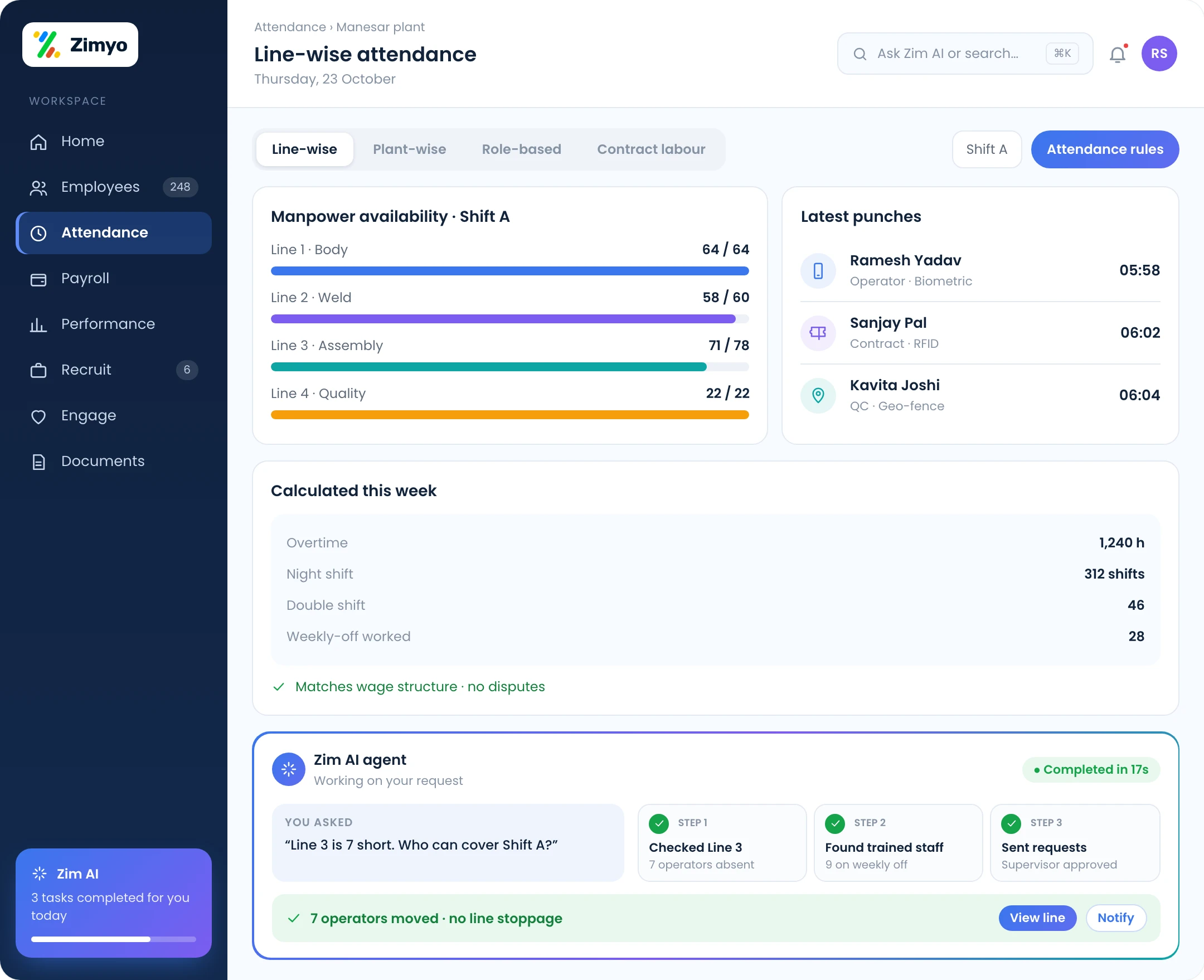Click Ramesh Yadav's biometric device icon

818,271
